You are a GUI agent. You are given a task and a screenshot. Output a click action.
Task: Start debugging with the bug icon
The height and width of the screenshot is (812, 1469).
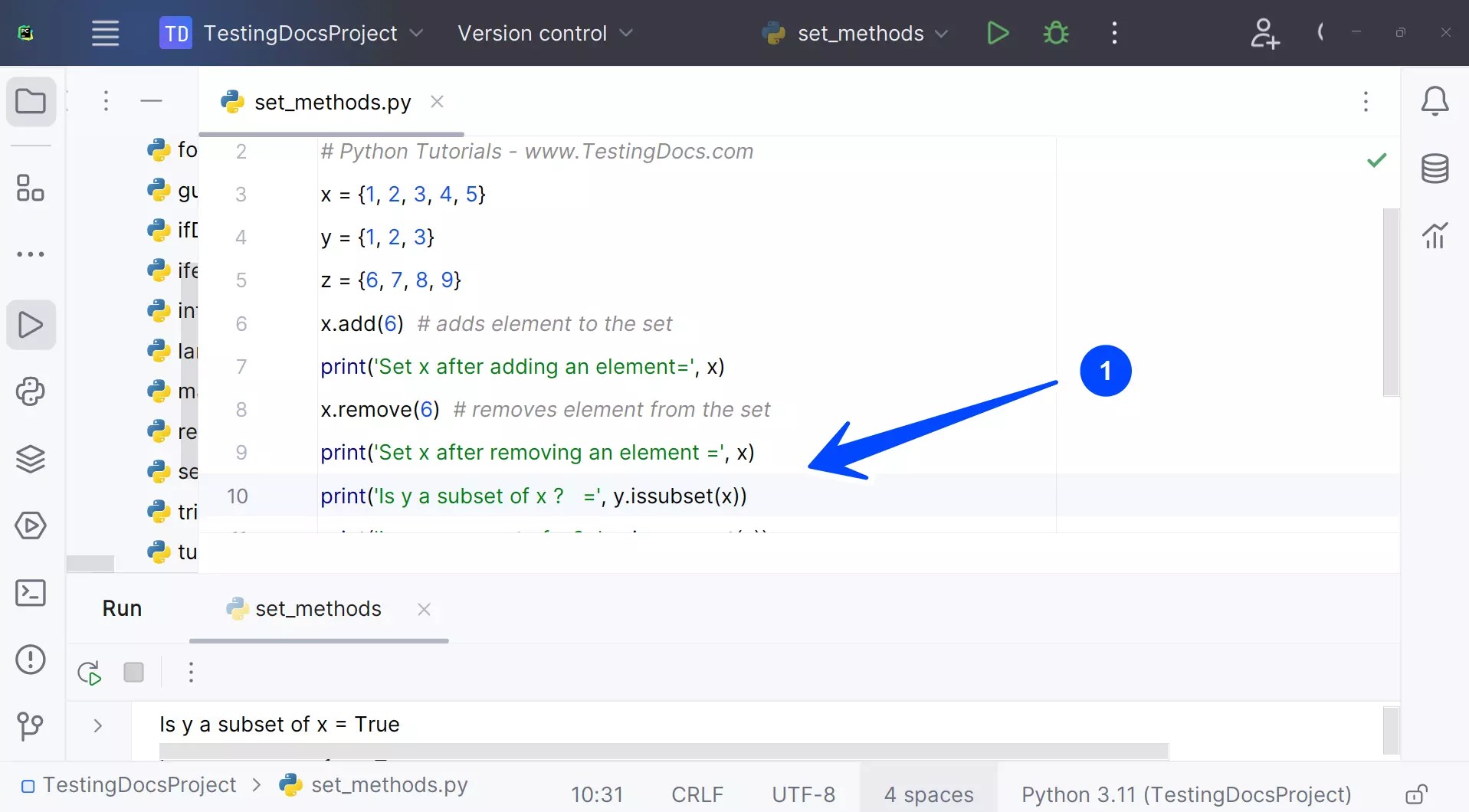[1055, 33]
